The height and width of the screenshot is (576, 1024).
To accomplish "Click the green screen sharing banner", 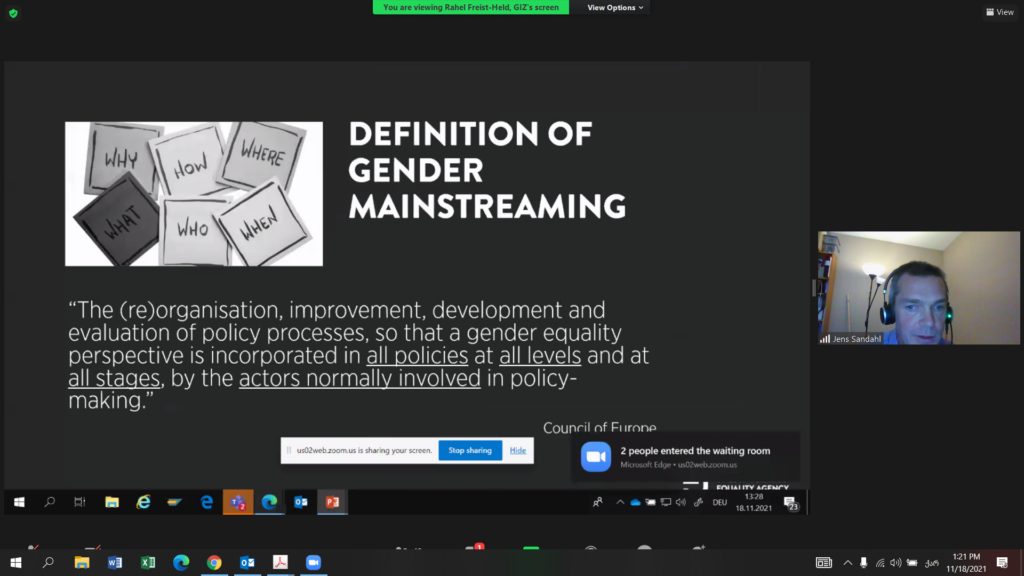I will [471, 7].
